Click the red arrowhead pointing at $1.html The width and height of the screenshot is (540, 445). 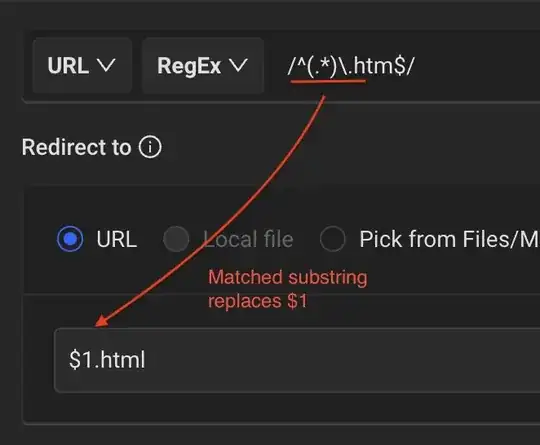(102, 321)
